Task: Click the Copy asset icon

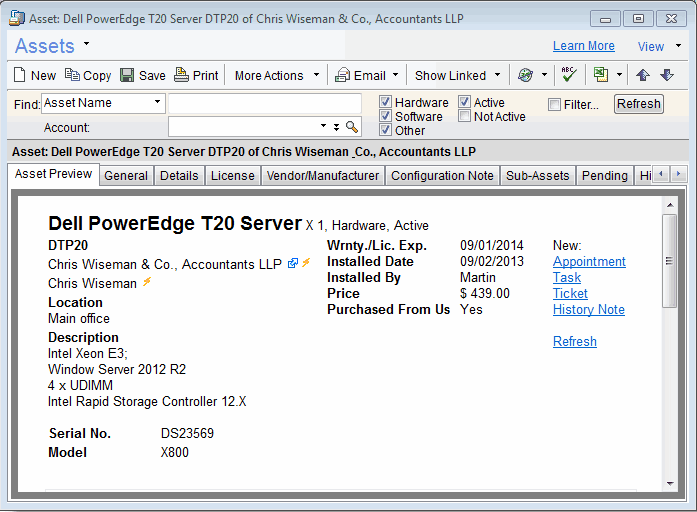Action: (72, 75)
